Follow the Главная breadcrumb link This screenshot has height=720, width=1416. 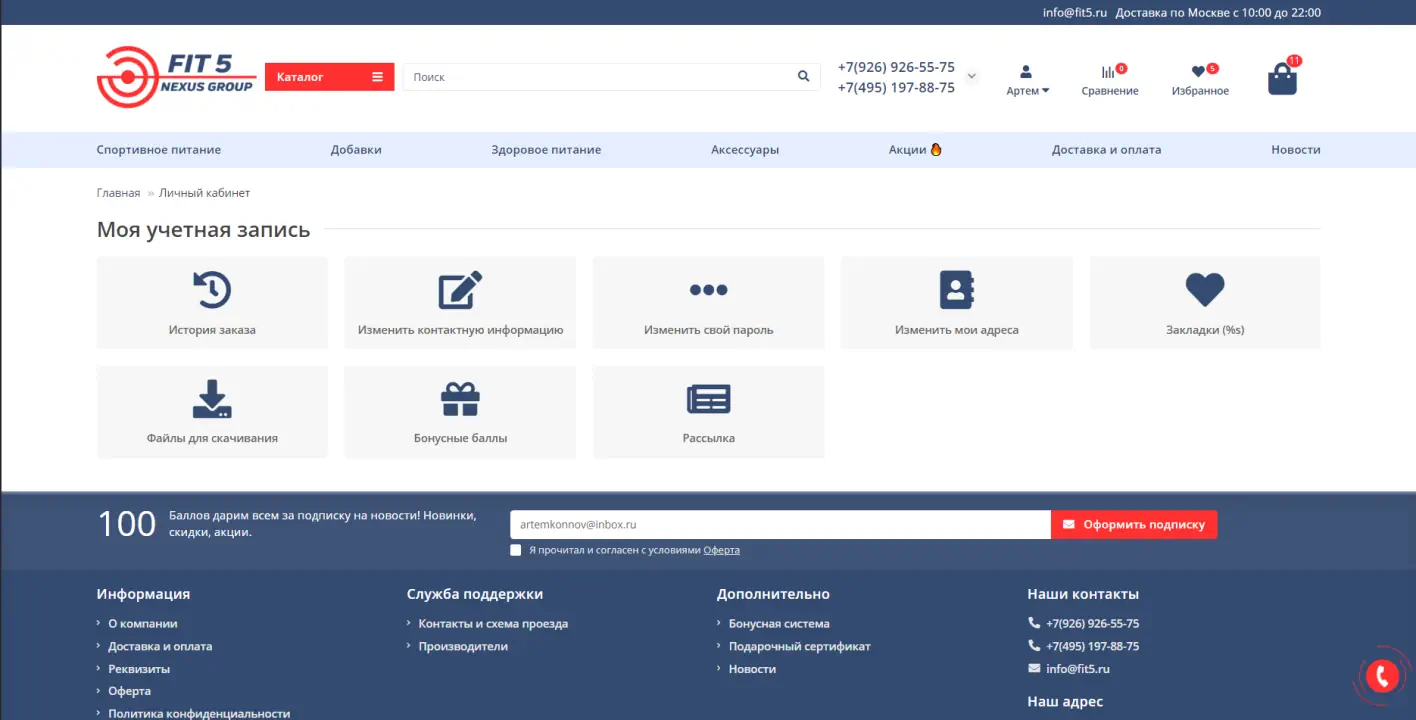[x=118, y=193]
